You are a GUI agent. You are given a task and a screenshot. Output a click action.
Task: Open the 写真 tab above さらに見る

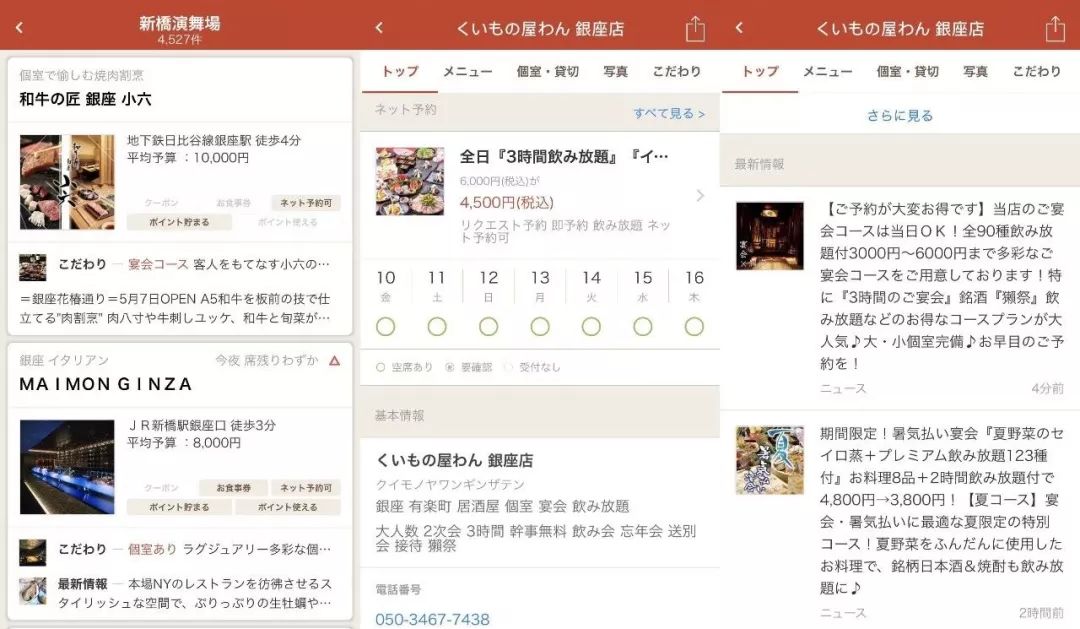976,72
